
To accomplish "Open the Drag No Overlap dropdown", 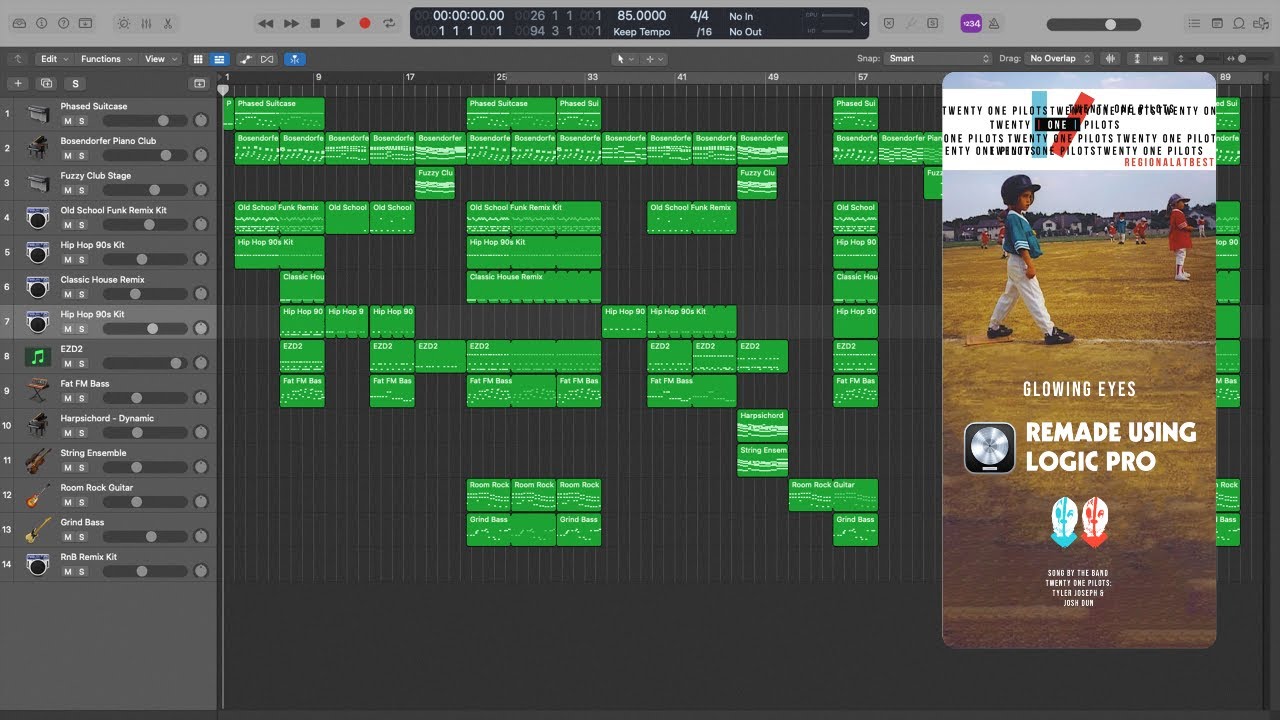I will [x=1059, y=59].
